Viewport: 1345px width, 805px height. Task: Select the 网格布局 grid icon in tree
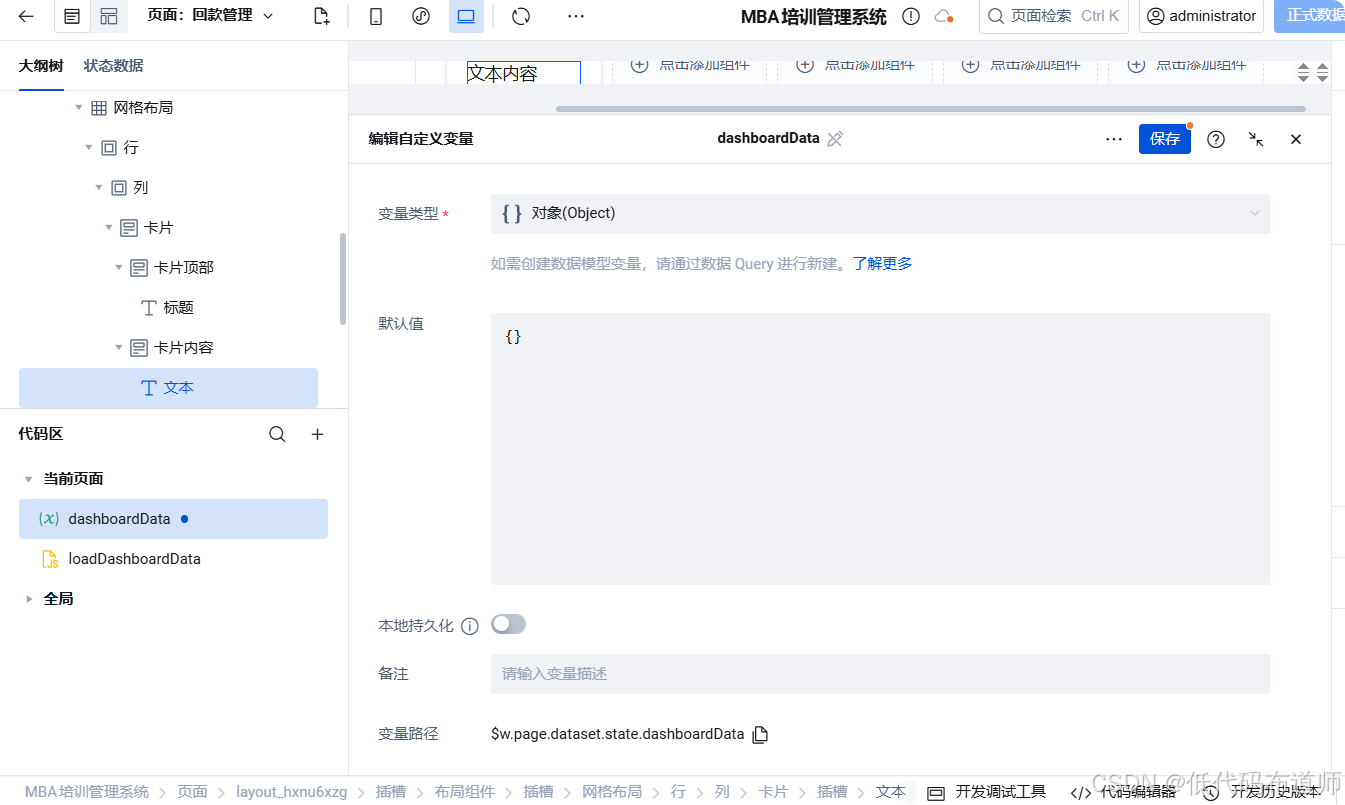[99, 107]
